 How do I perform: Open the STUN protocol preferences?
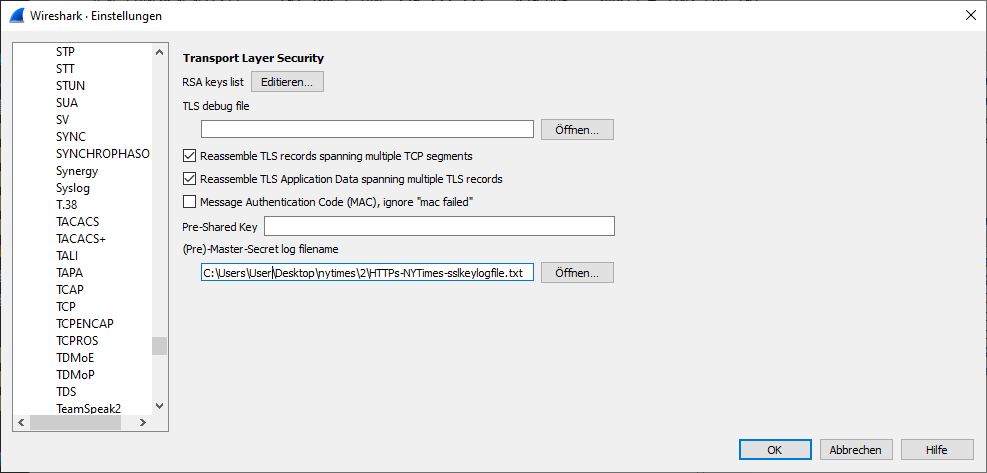tap(70, 86)
